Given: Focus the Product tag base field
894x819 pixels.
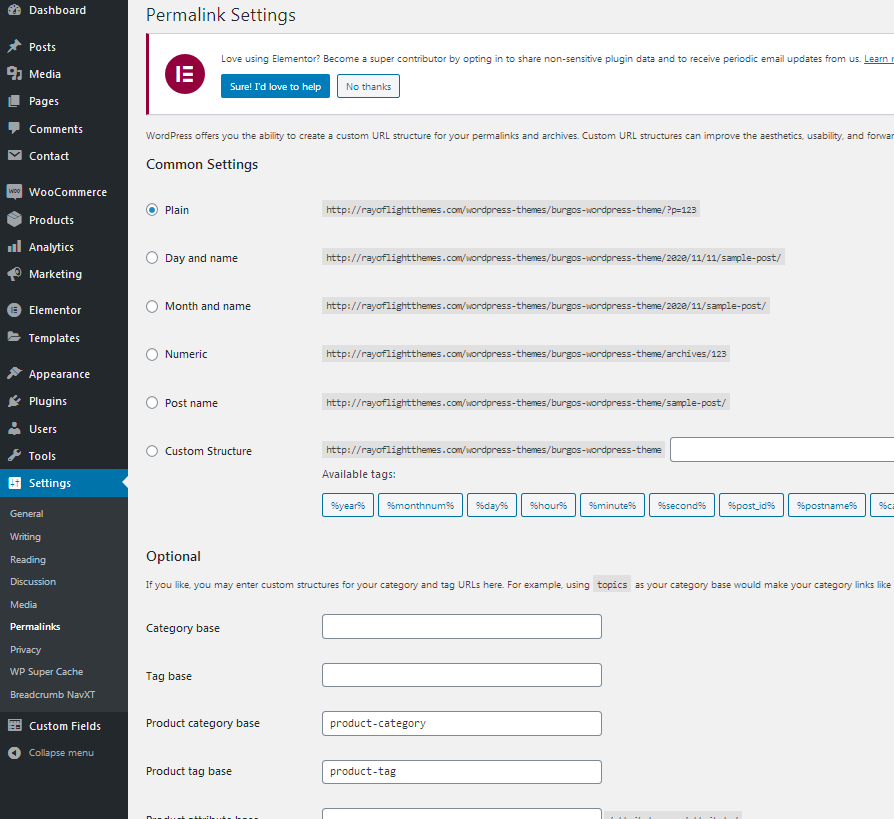Looking at the screenshot, I should tap(461, 772).
